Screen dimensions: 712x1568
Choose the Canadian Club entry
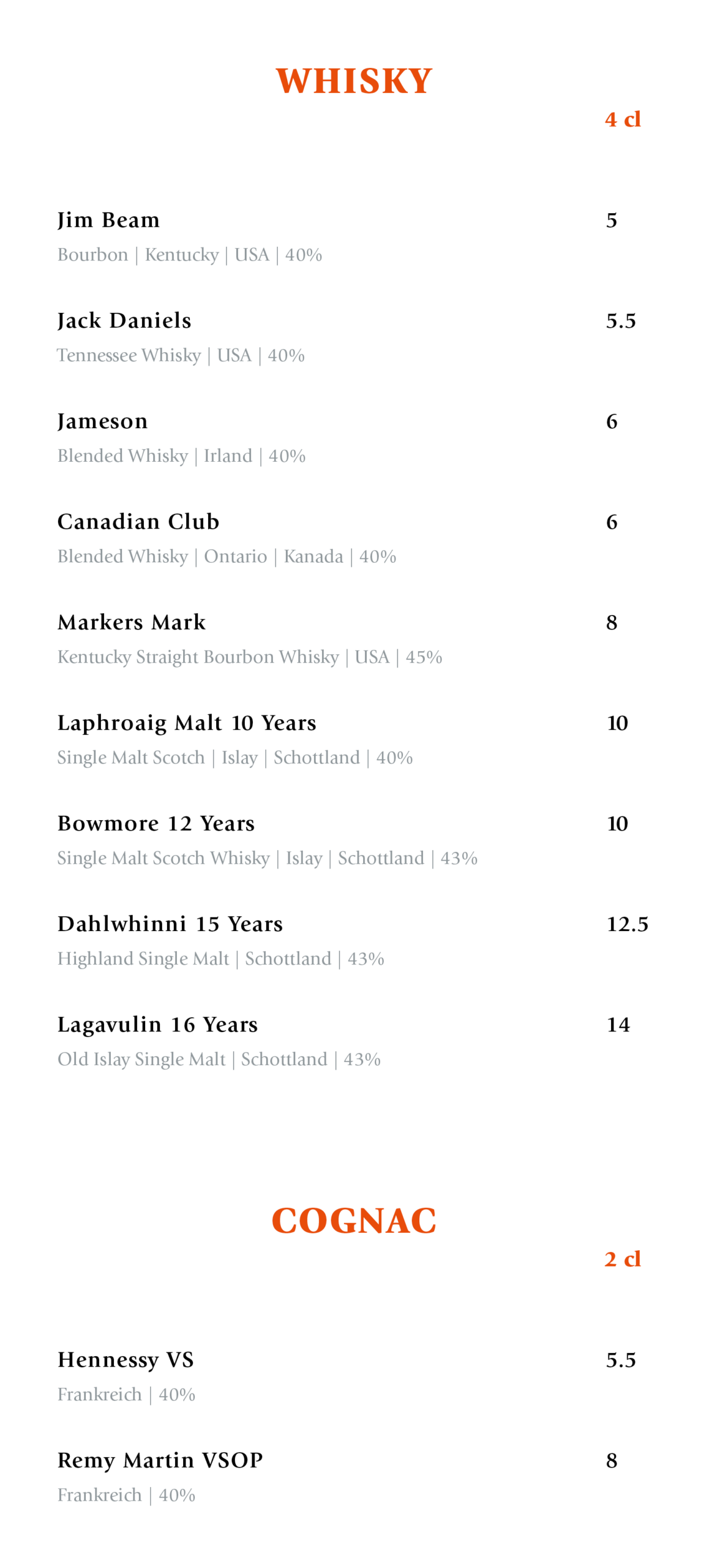(x=138, y=521)
